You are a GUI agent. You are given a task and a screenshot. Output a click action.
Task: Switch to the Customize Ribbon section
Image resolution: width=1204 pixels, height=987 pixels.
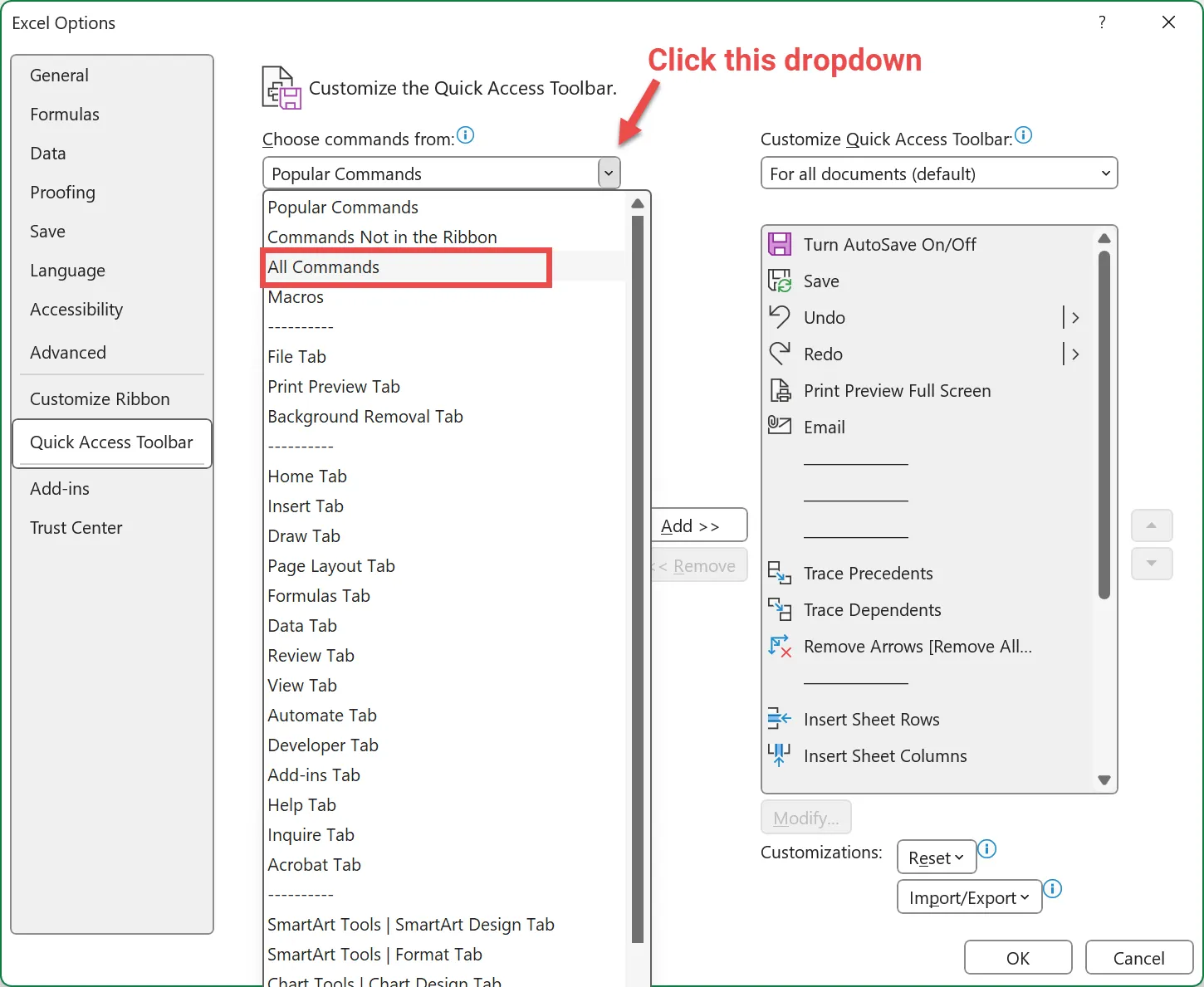click(x=100, y=399)
